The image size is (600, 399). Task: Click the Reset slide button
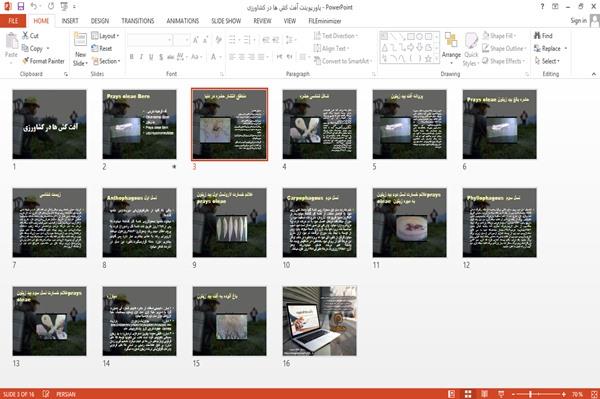pos(102,49)
